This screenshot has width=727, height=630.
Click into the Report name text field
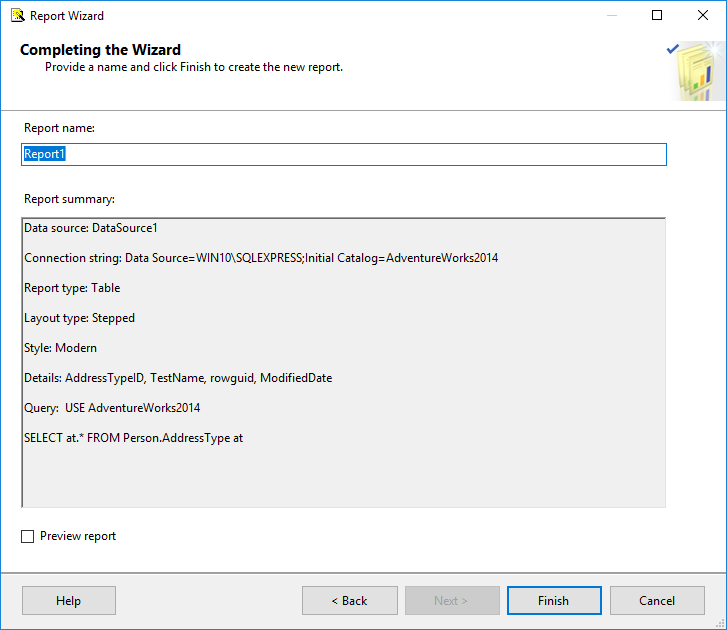[x=344, y=154]
